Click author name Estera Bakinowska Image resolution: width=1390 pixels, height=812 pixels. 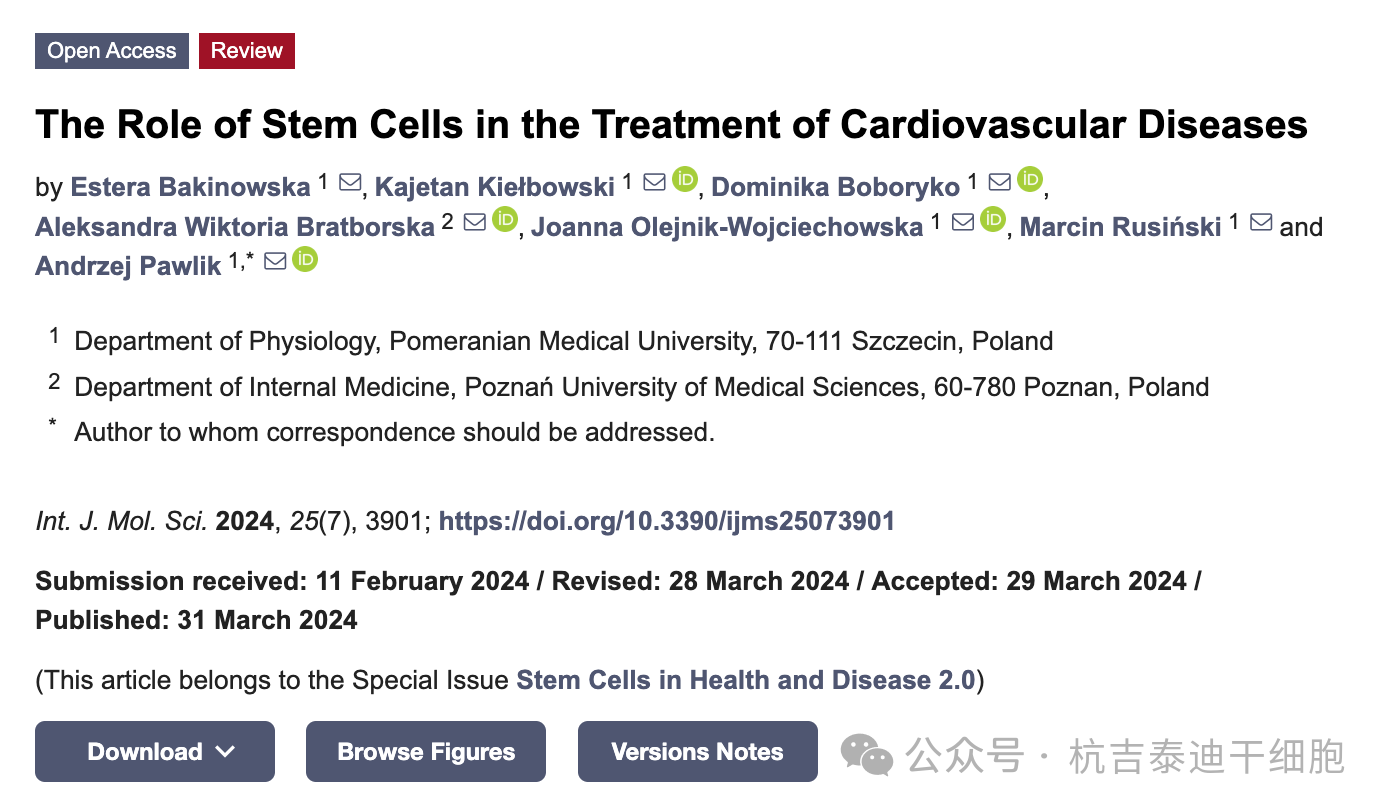point(190,187)
